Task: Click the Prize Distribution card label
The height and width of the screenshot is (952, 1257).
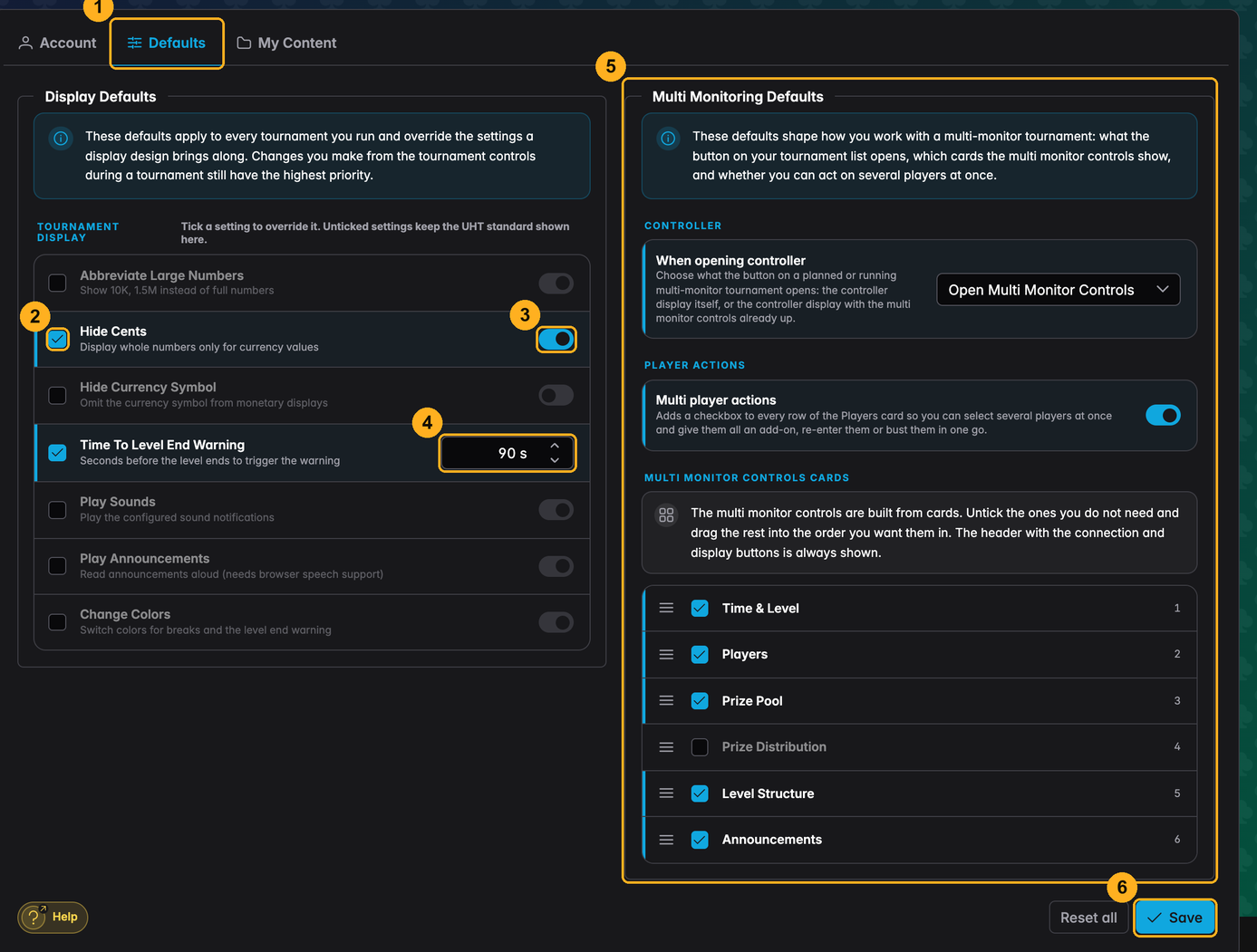Action: tap(774, 746)
